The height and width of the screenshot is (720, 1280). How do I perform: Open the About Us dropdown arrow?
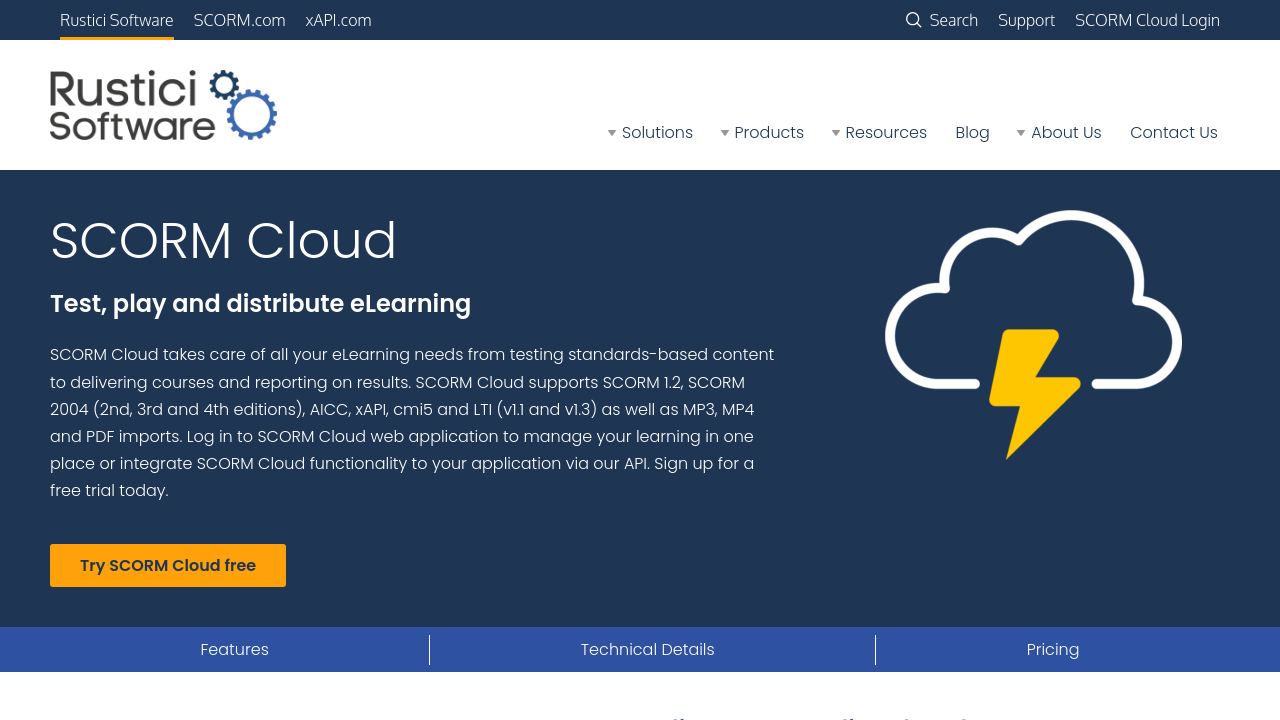[1021, 133]
